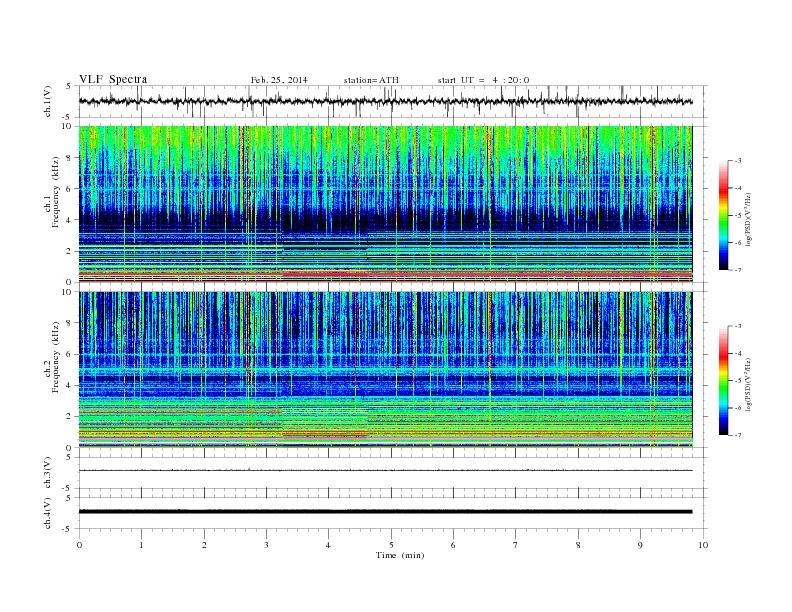792x612 pixels.
Task: Click the ch.3 flat waveform trace panel
Action: [393, 473]
